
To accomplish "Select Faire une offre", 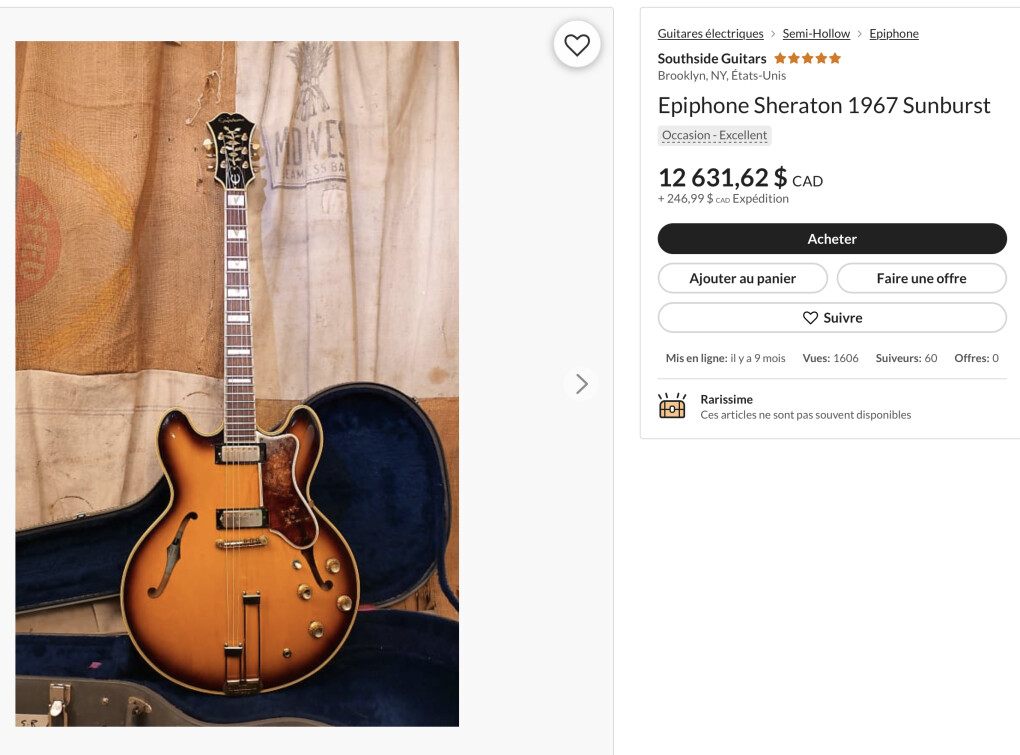I will point(921,278).
